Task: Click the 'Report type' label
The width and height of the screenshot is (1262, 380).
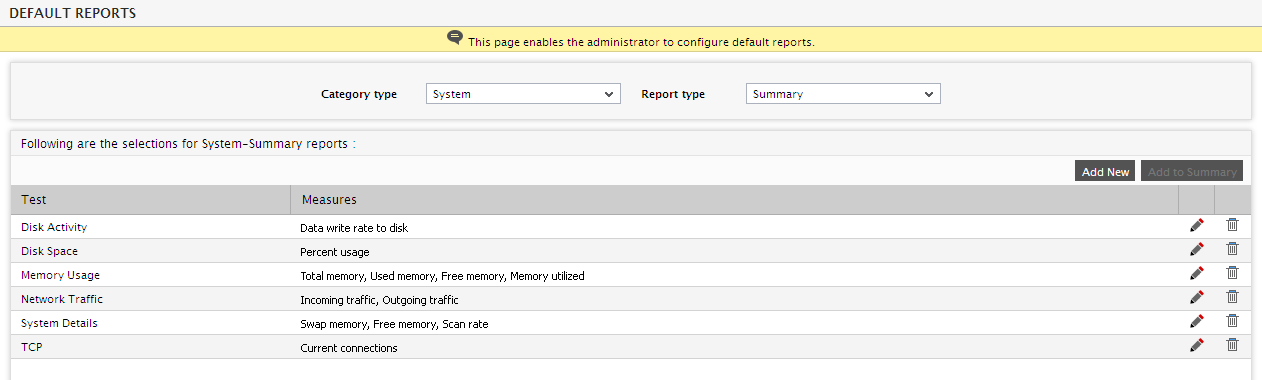Action: click(x=673, y=94)
